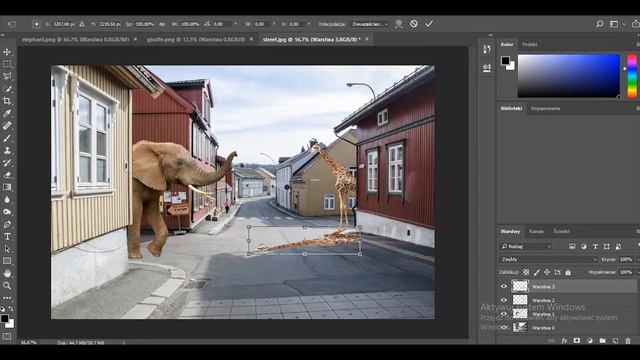Click the layer styles fx icon
The image size is (640, 360).
click(x=564, y=340)
